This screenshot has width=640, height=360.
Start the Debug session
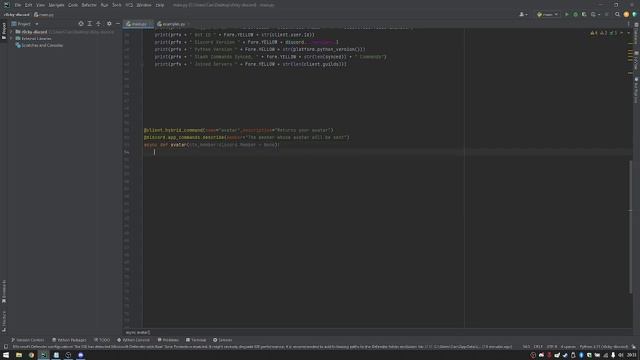pos(576,14)
